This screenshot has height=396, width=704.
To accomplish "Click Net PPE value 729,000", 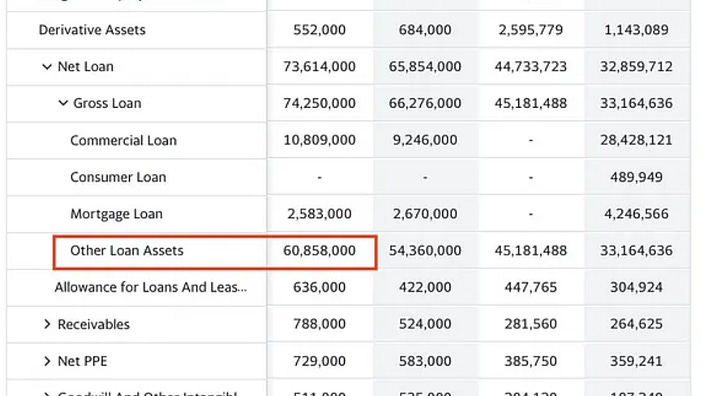I will 319,361.
